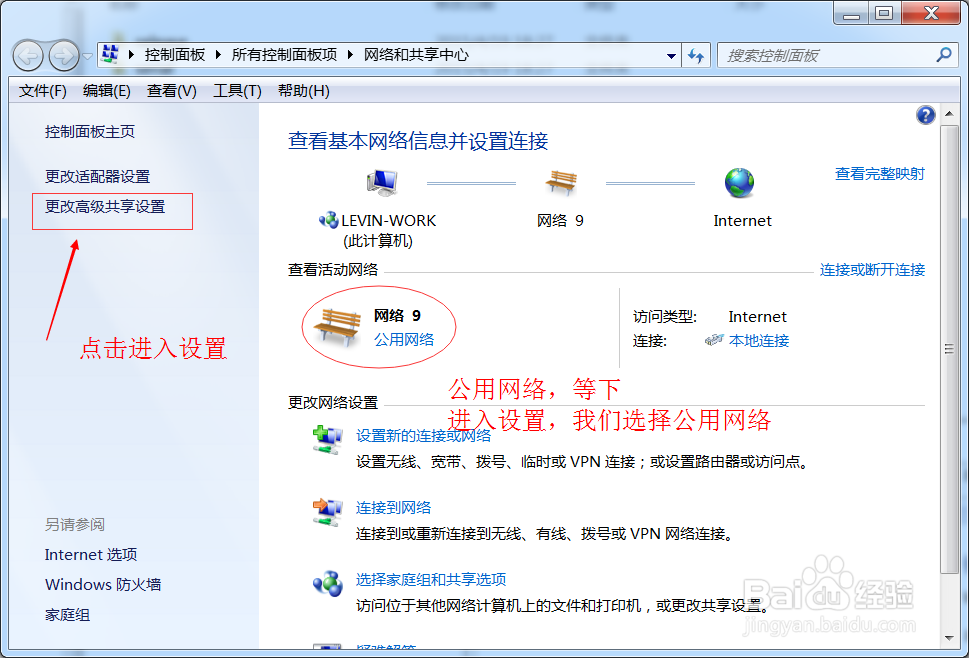Open 连接到网络 link
The image size is (969, 658).
click(393, 508)
